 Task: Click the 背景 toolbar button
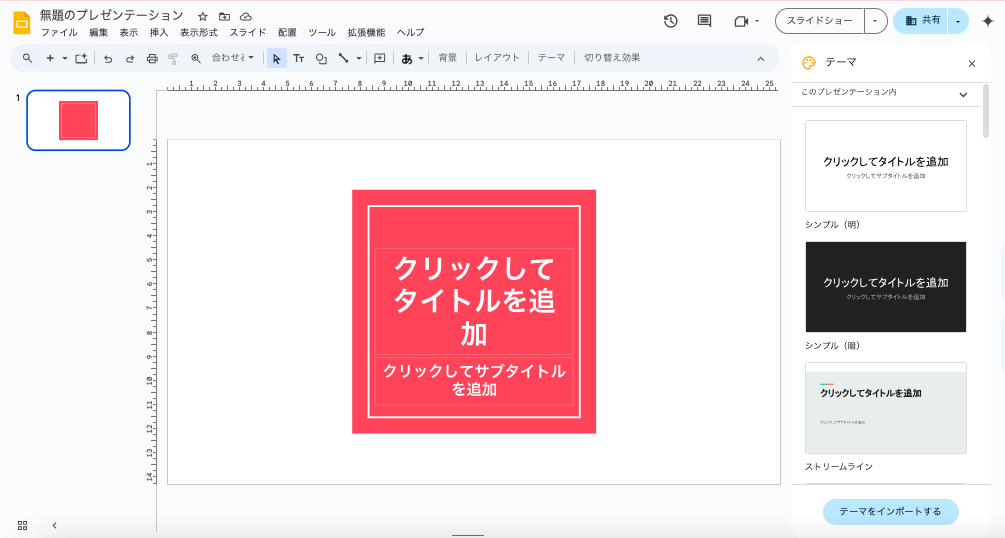point(447,58)
